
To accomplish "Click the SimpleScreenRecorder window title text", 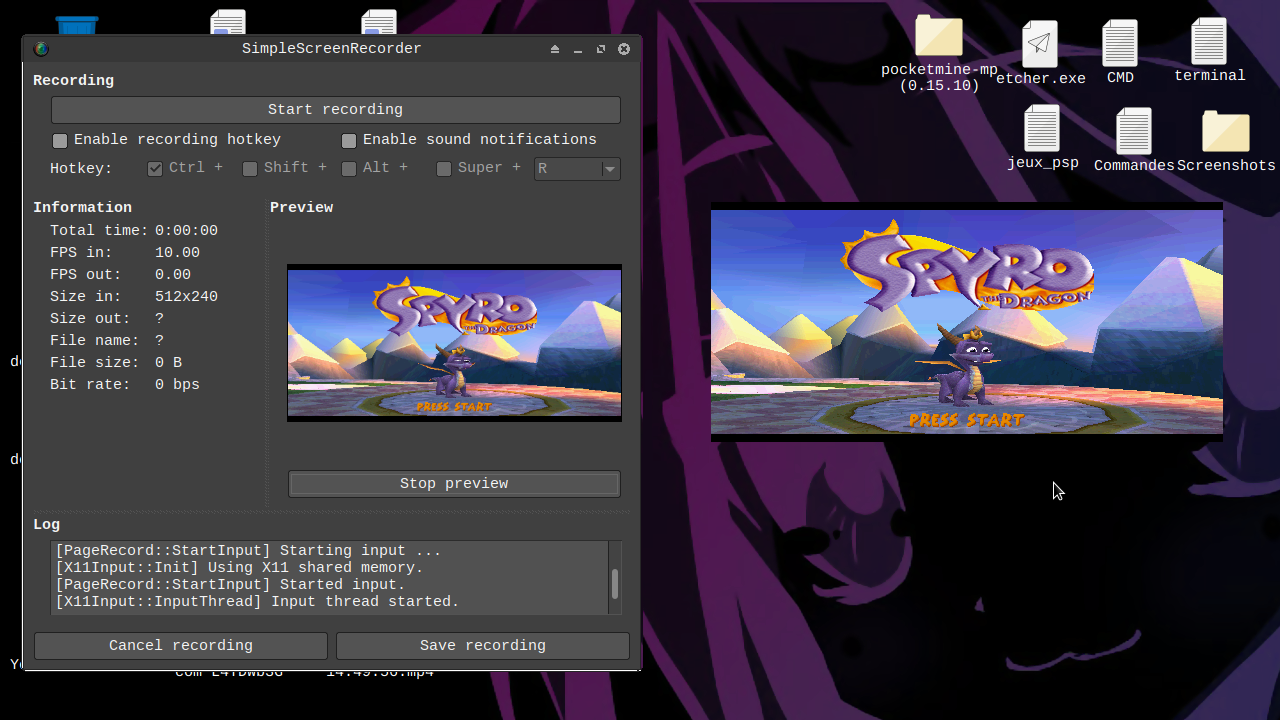I will [332, 49].
